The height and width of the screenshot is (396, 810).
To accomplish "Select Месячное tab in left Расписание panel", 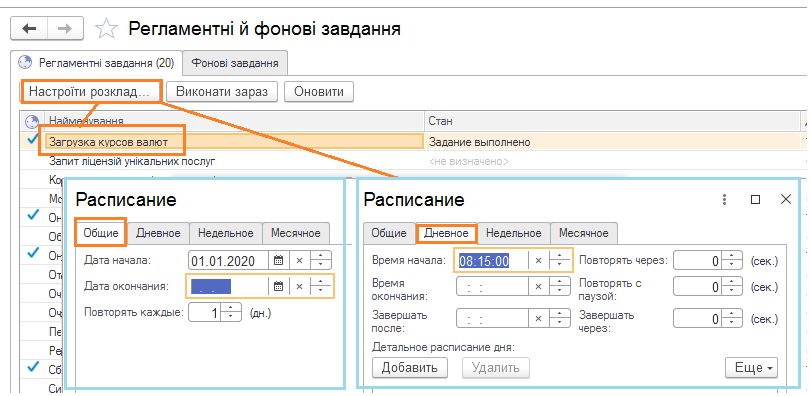I will (295, 233).
